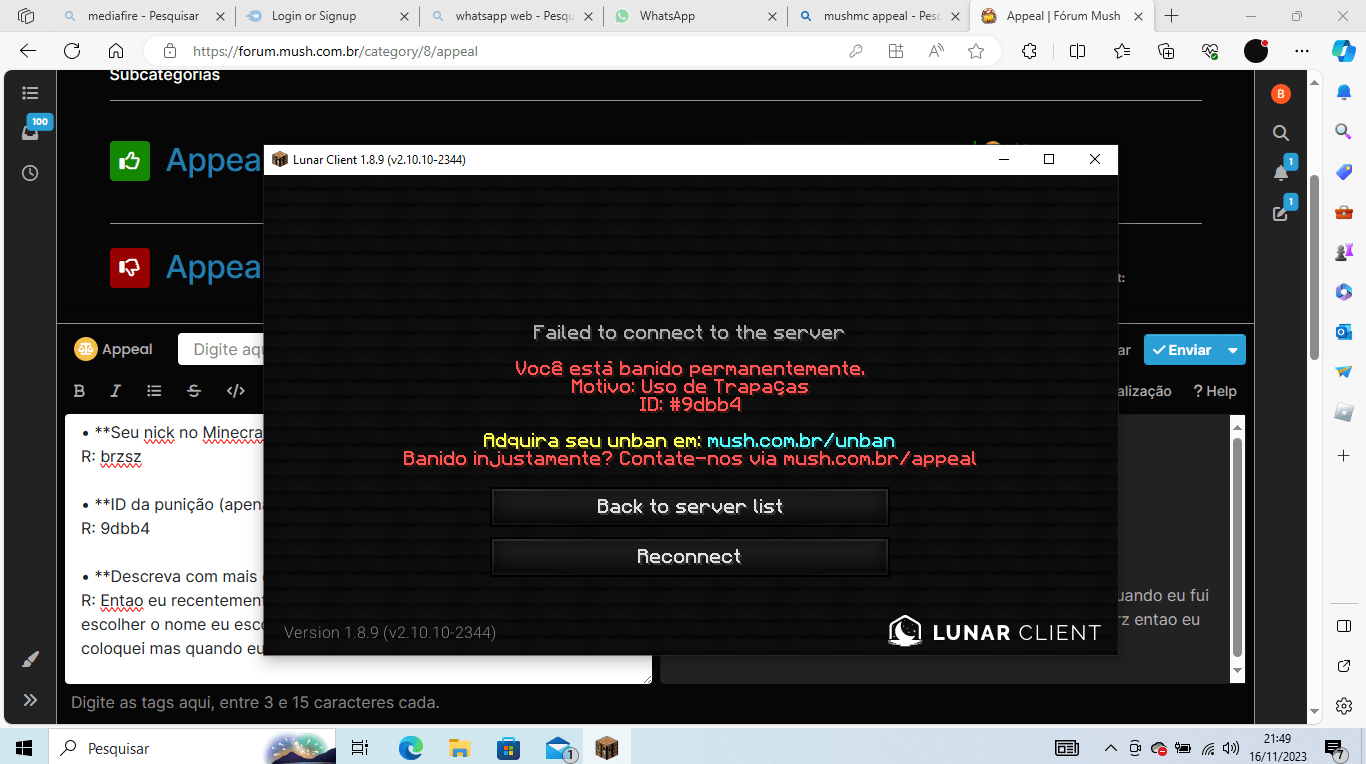The image size is (1366, 764).
Task: Apply strikethrough formatting in the composer
Action: click(x=194, y=391)
